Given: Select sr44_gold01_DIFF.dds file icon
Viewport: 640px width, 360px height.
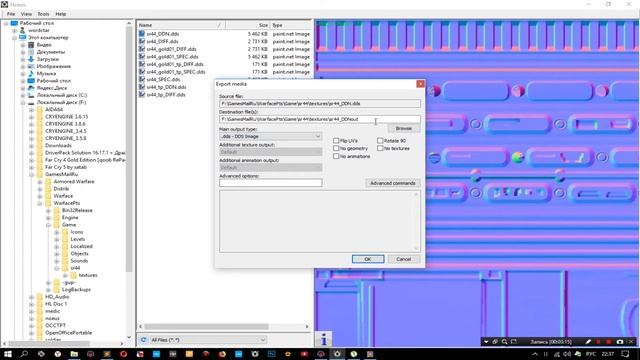Looking at the screenshot, I should click(x=142, y=49).
